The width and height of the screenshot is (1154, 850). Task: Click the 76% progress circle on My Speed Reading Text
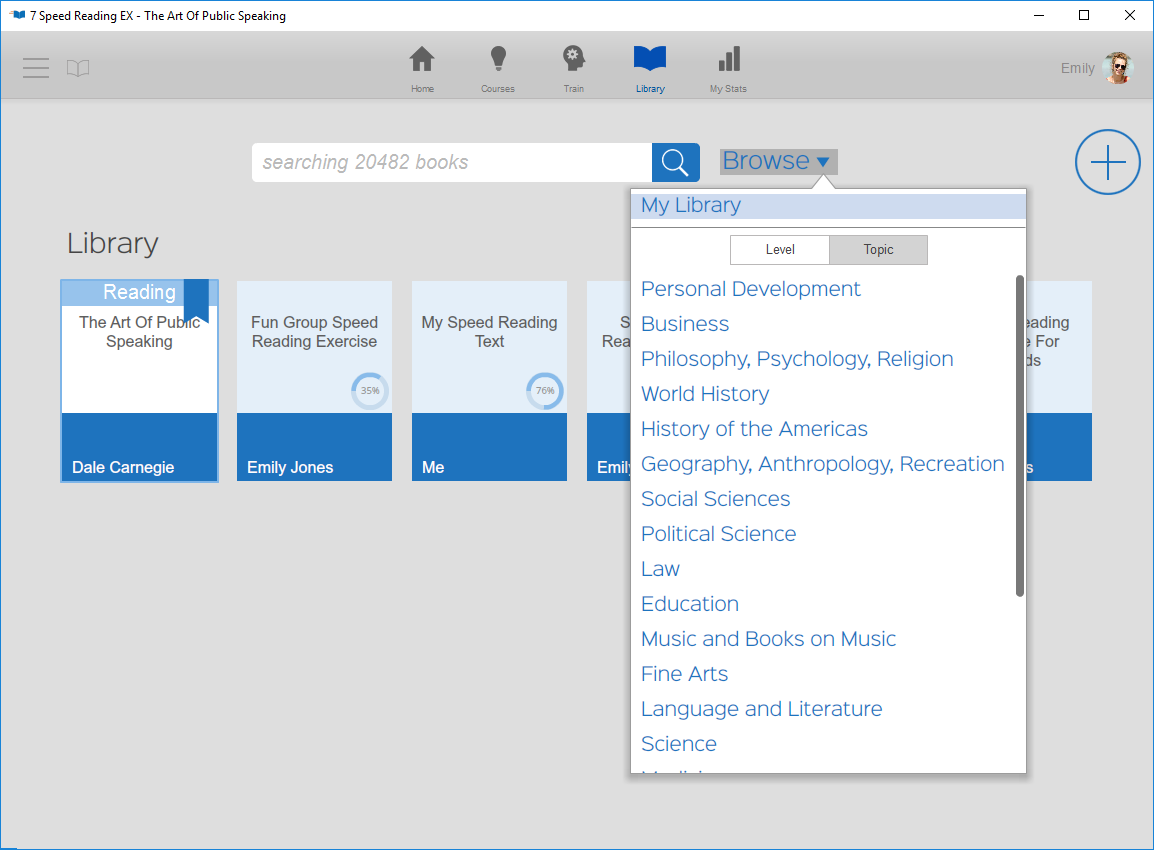(544, 391)
